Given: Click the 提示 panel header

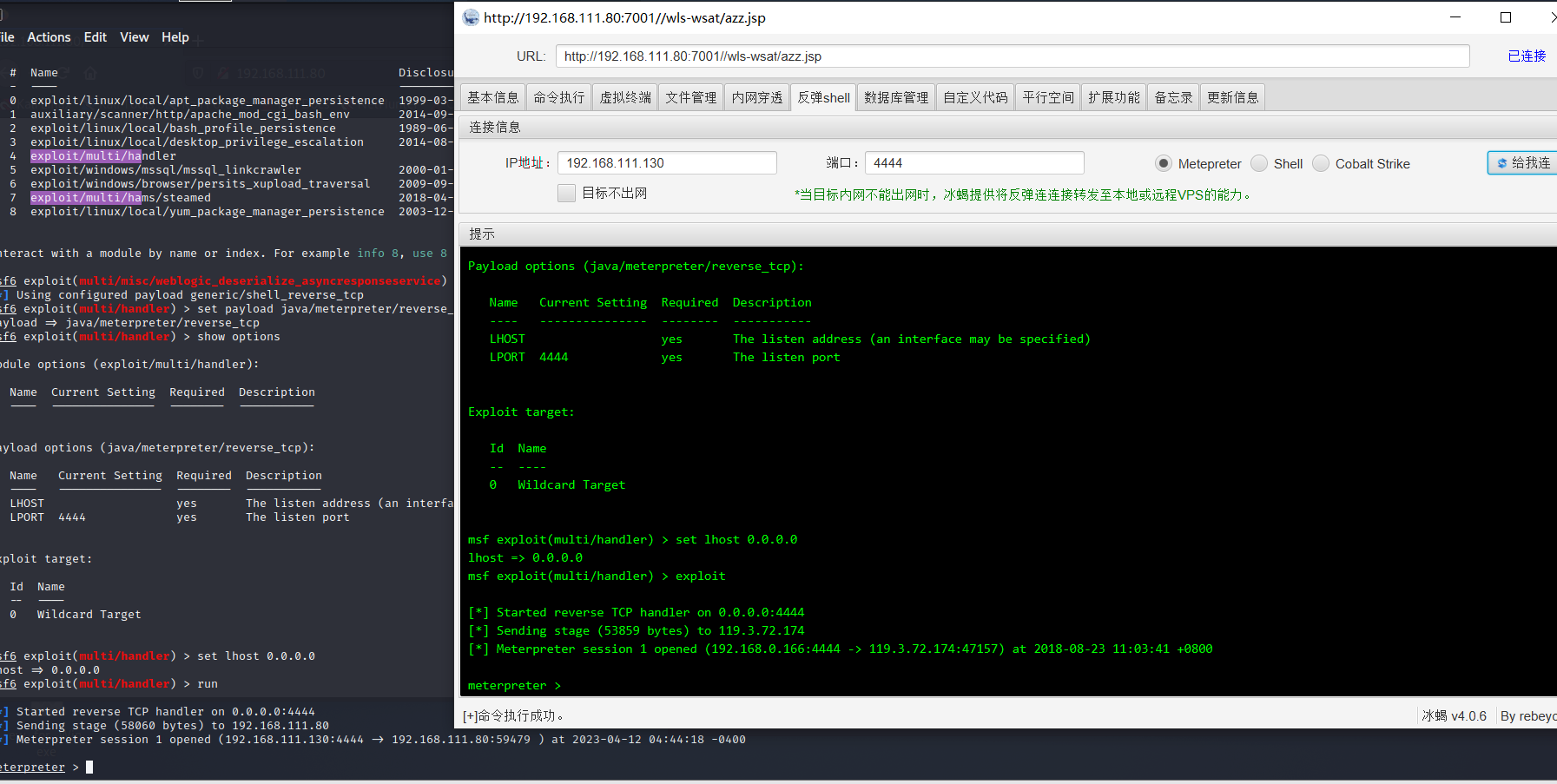Looking at the screenshot, I should 482,234.
